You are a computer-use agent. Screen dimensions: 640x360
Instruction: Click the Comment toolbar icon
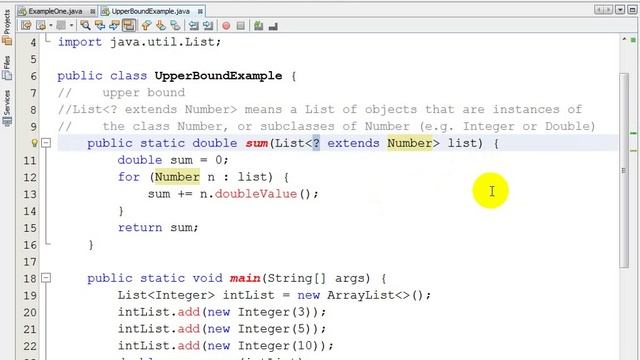[x=258, y=26]
